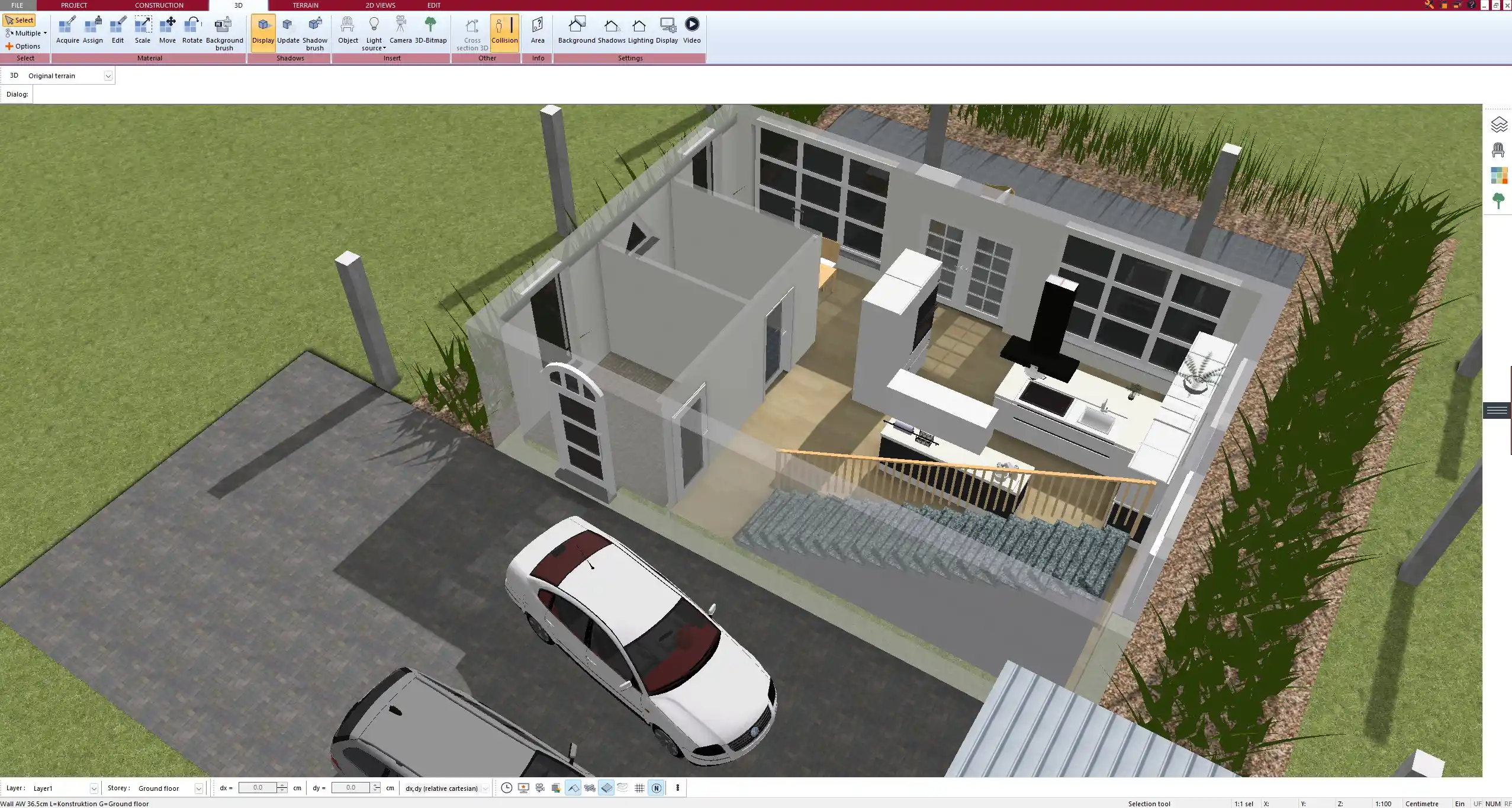Open the Light source dropdown
This screenshot has height=808, width=1512.
click(374, 34)
